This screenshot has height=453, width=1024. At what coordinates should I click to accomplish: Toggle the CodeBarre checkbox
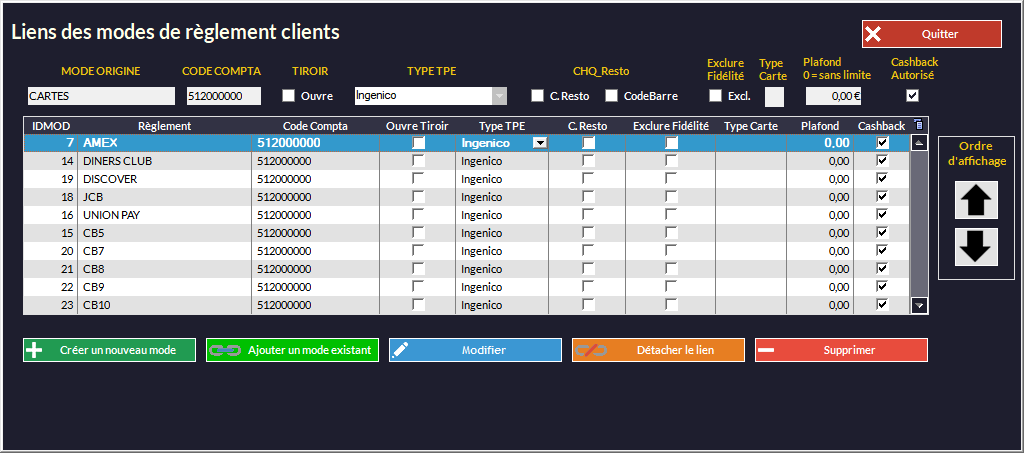[x=611, y=96]
